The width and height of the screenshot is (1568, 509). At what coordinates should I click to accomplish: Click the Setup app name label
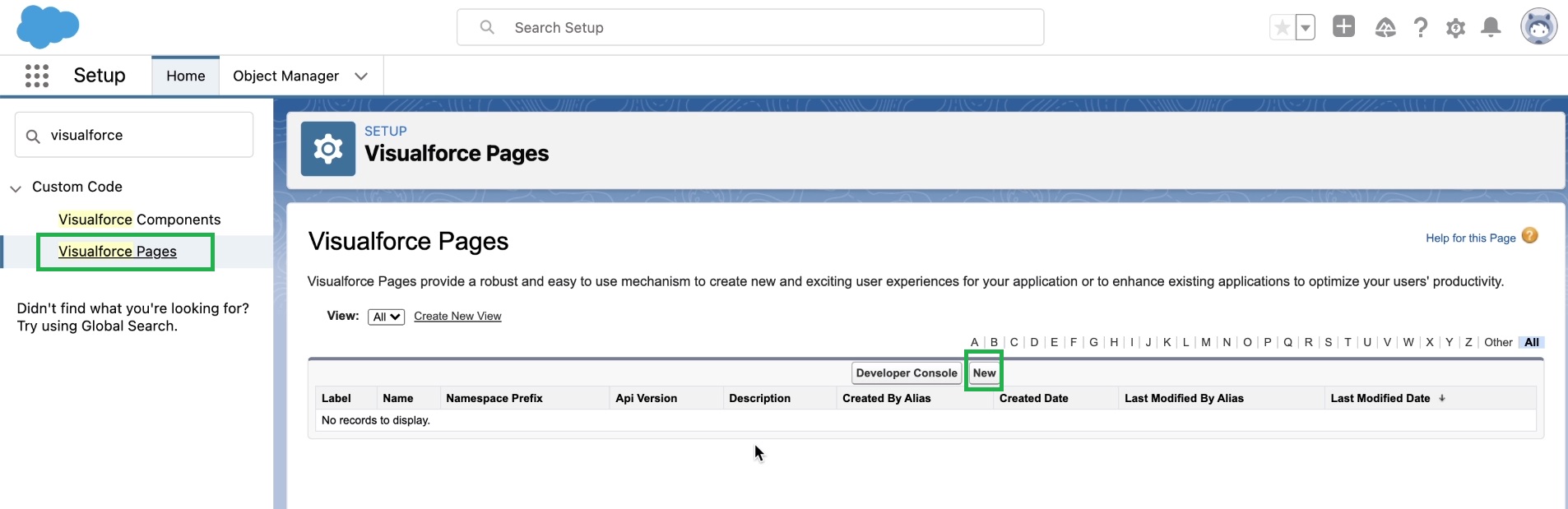pos(100,76)
